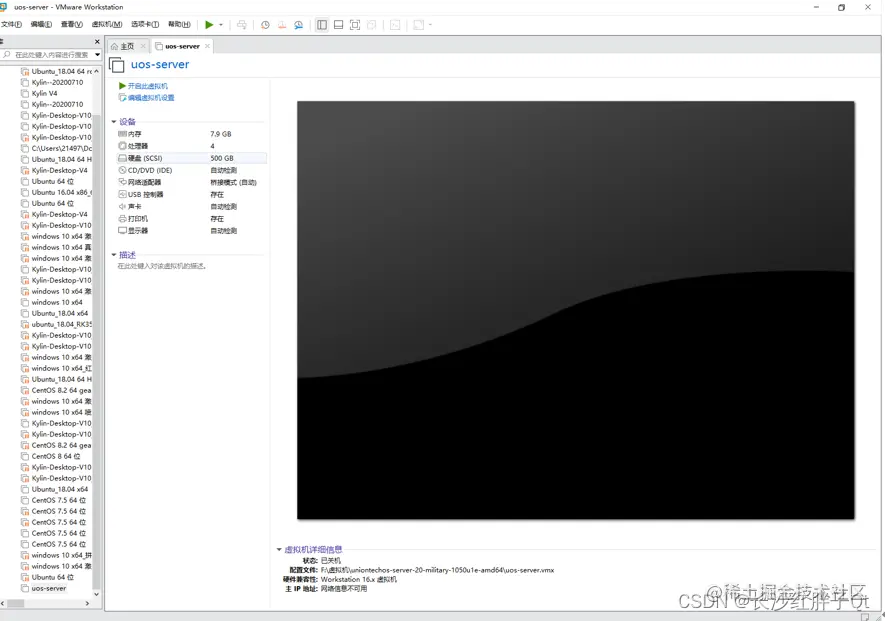Click the Workstation 16.x hardware compatibility text
885x621 pixels.
(x=358, y=579)
